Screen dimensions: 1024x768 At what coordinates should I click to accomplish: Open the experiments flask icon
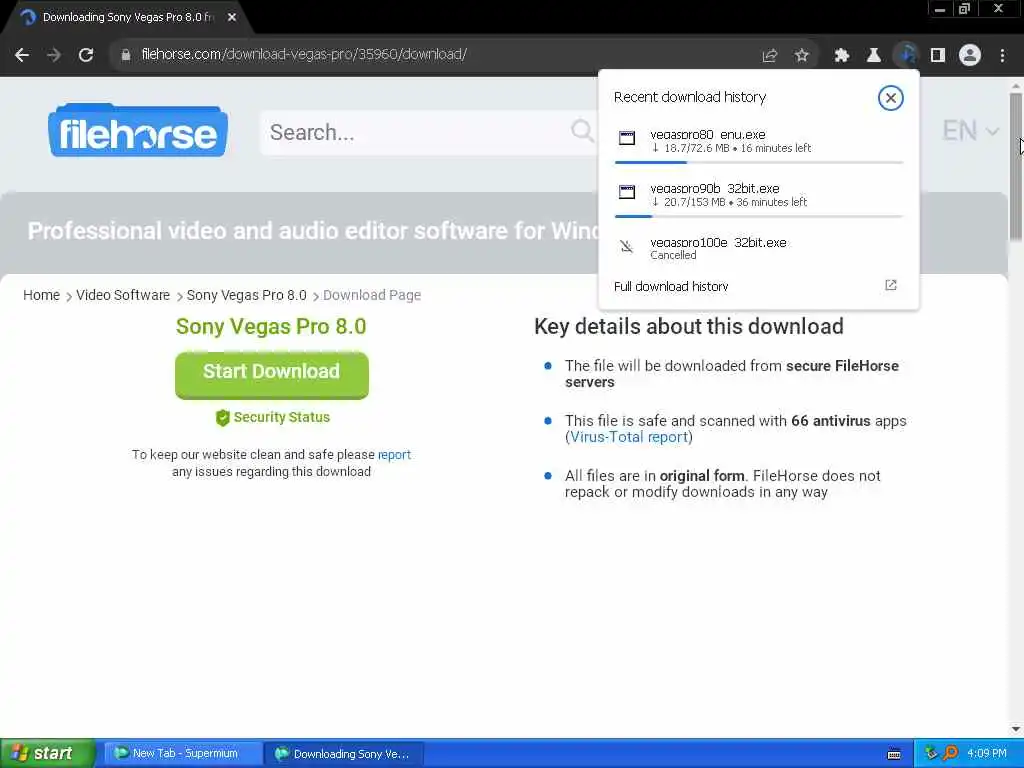point(874,56)
